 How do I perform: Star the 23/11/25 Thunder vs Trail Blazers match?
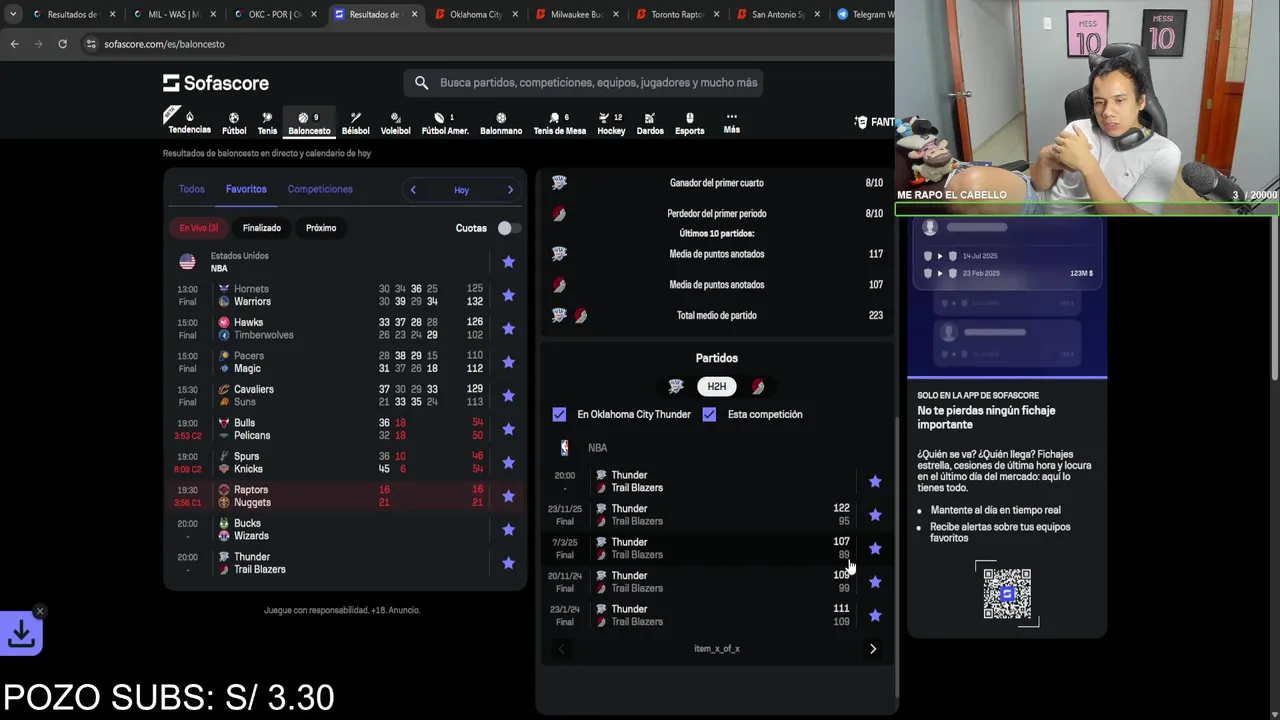tap(875, 515)
